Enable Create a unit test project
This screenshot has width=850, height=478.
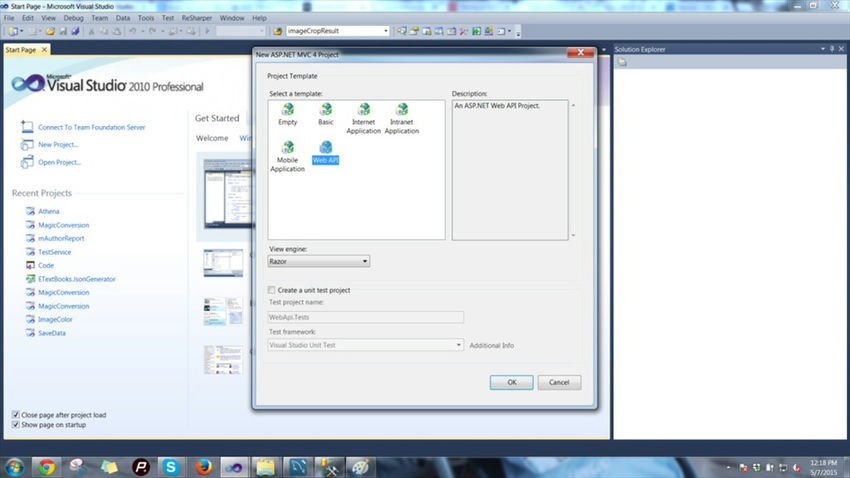coord(272,290)
